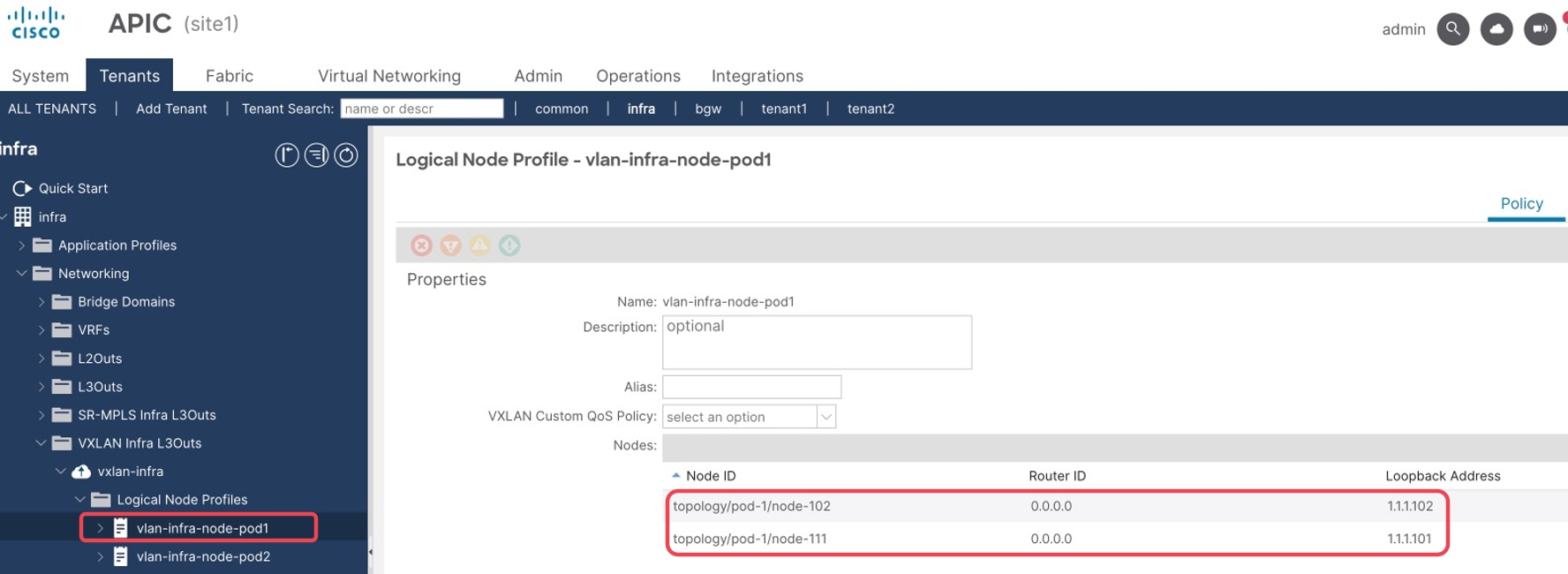The height and width of the screenshot is (574, 1568).
Task: Expand the L3Outs node
Action: click(41, 387)
